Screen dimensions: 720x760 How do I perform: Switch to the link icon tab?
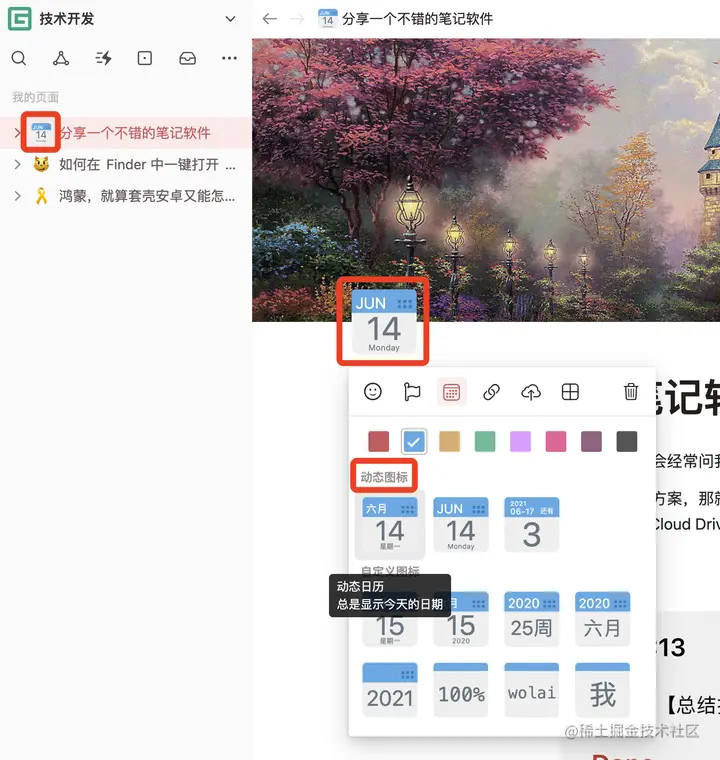coord(491,392)
